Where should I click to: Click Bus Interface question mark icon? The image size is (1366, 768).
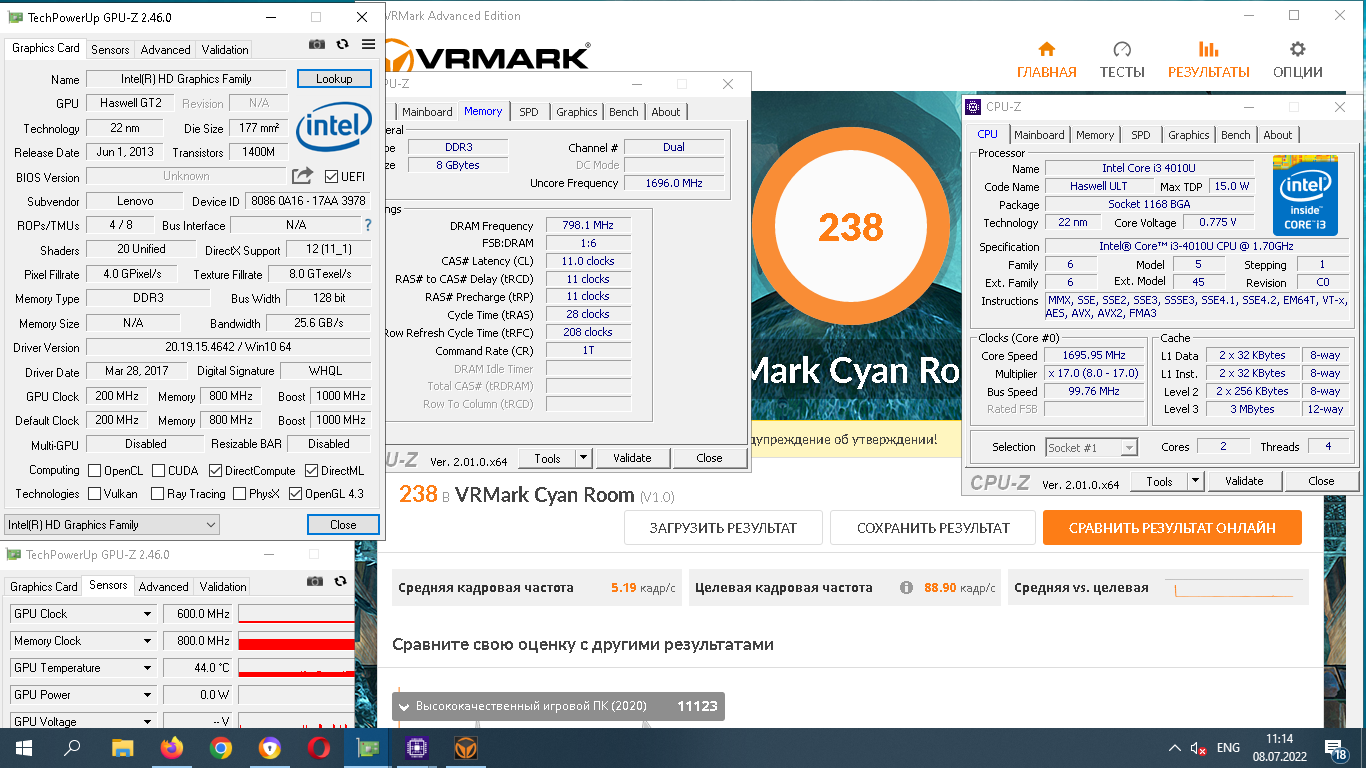point(368,225)
